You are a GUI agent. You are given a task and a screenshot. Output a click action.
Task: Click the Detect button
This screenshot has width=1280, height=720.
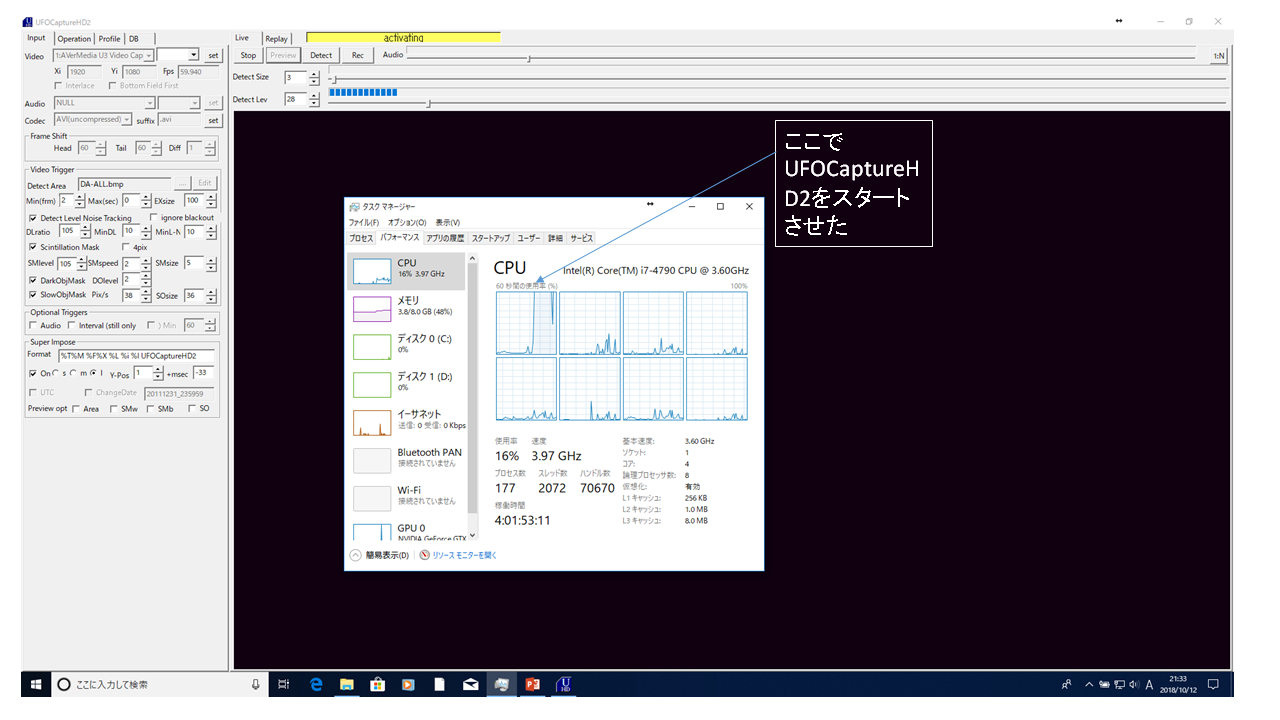click(x=321, y=55)
